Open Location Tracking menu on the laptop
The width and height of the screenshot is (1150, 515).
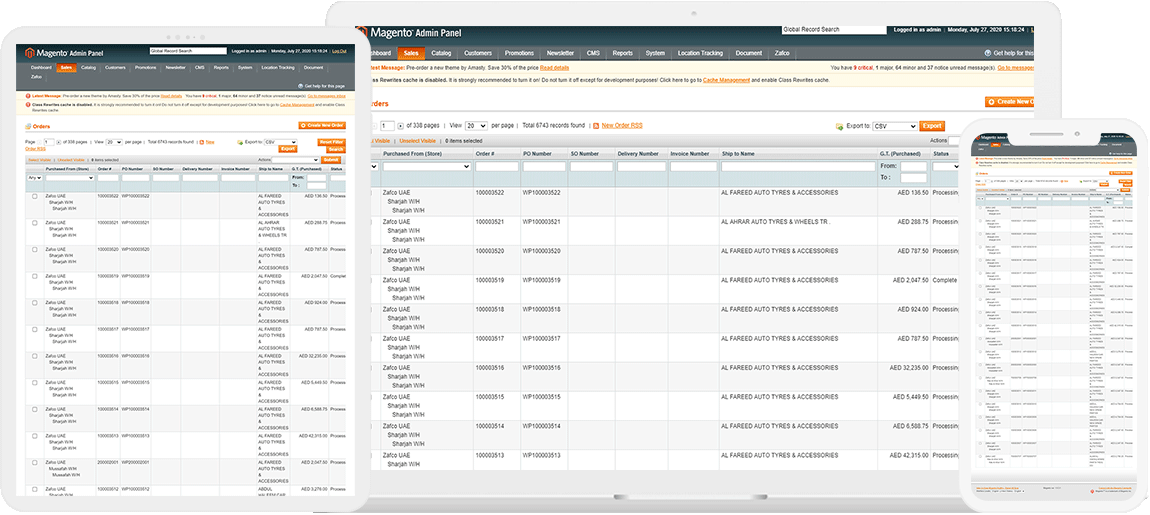700,54
